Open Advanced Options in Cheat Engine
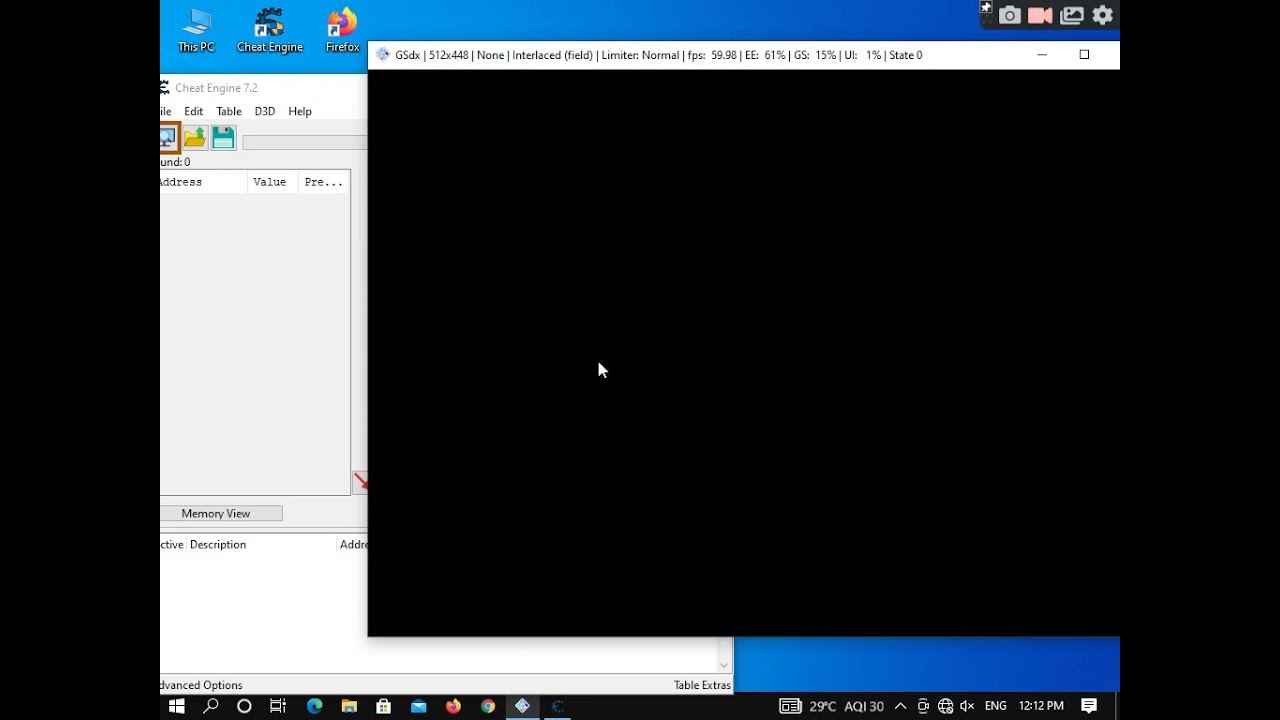The width and height of the screenshot is (1280, 720). (x=201, y=685)
